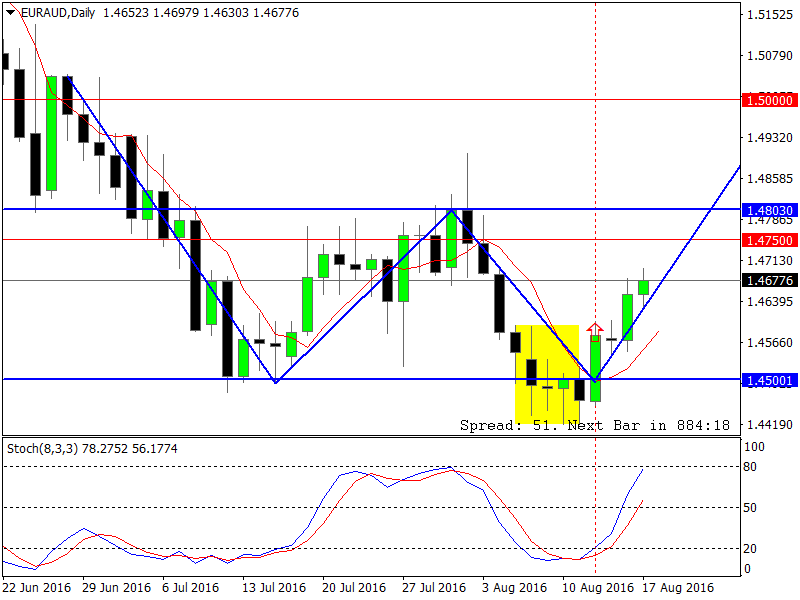Click the 1.45660 price scale value

tap(770, 342)
